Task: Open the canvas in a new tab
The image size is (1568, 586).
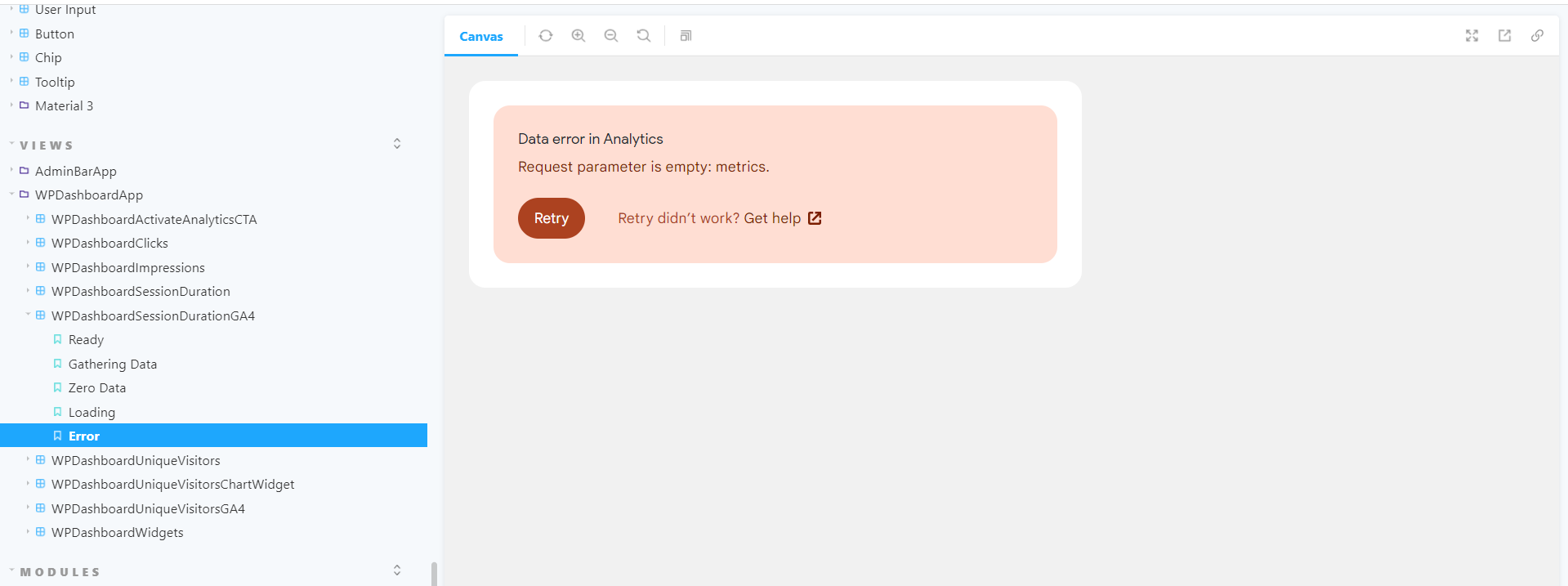Action: coord(1505,36)
